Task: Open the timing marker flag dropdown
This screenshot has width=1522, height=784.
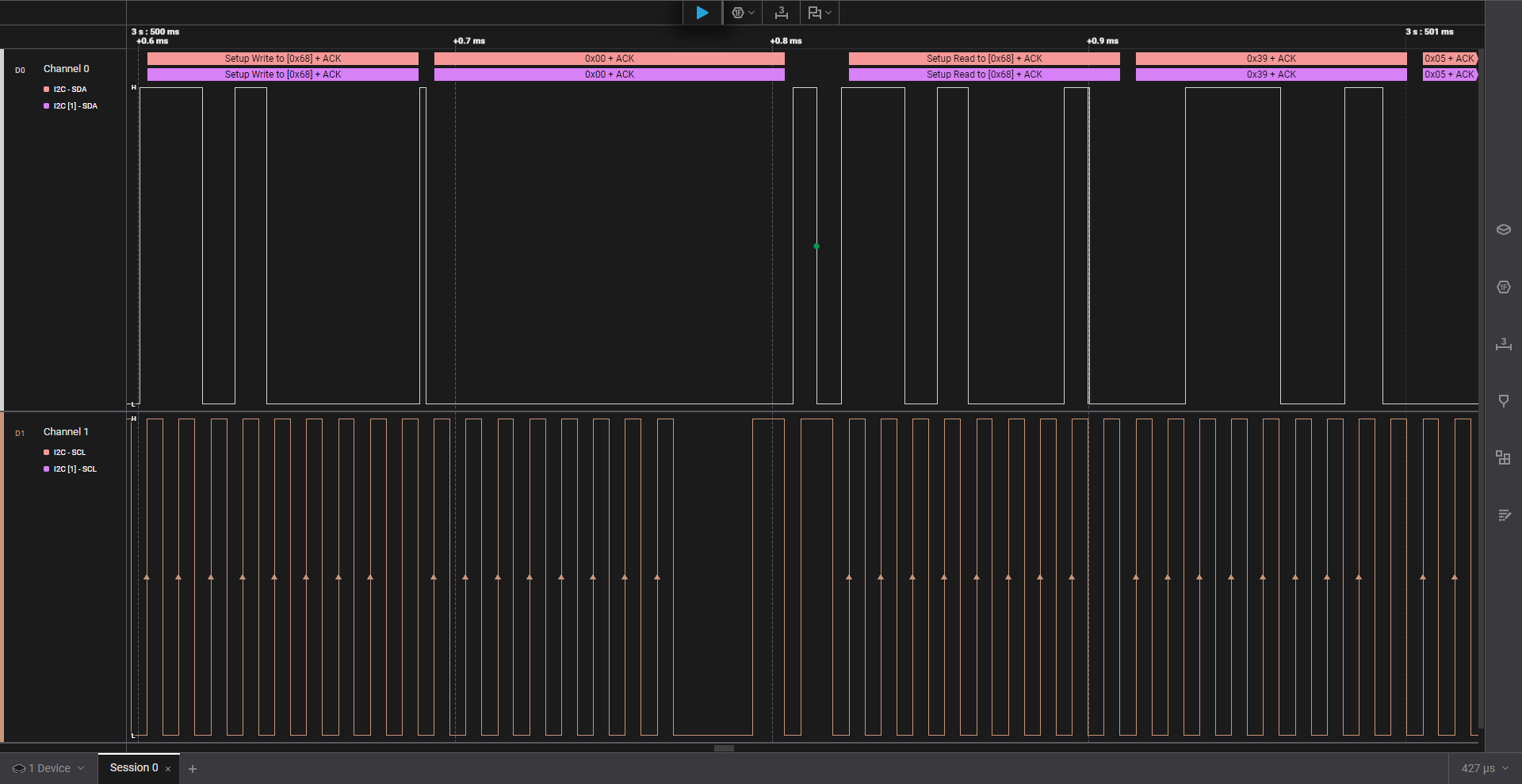Action: pyautogui.click(x=819, y=13)
